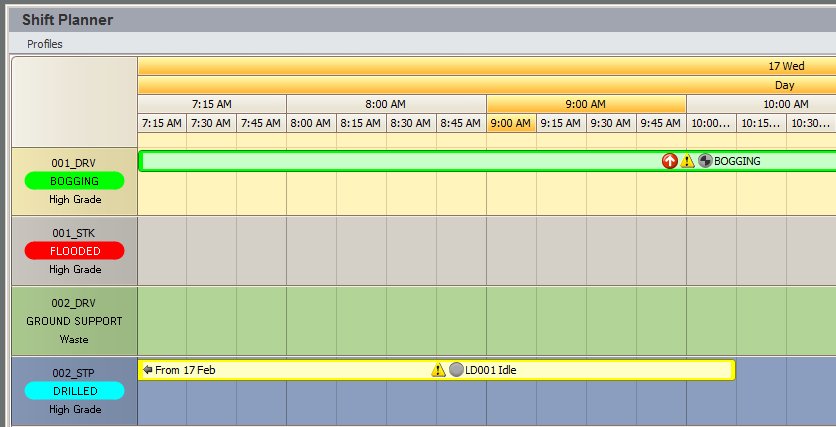The image size is (836, 427).
Task: Click the left arrow icon before From 17 Feb
Action: point(148,370)
